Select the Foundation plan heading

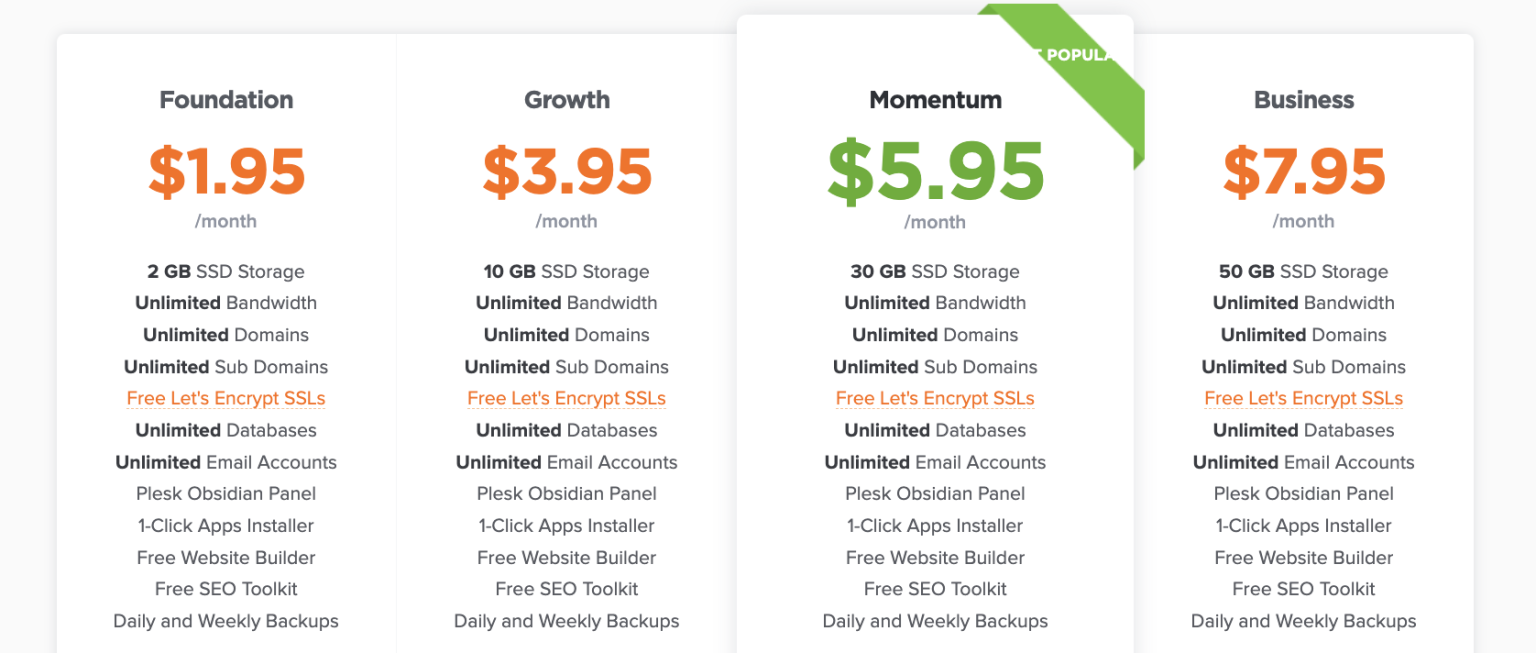pyautogui.click(x=226, y=100)
